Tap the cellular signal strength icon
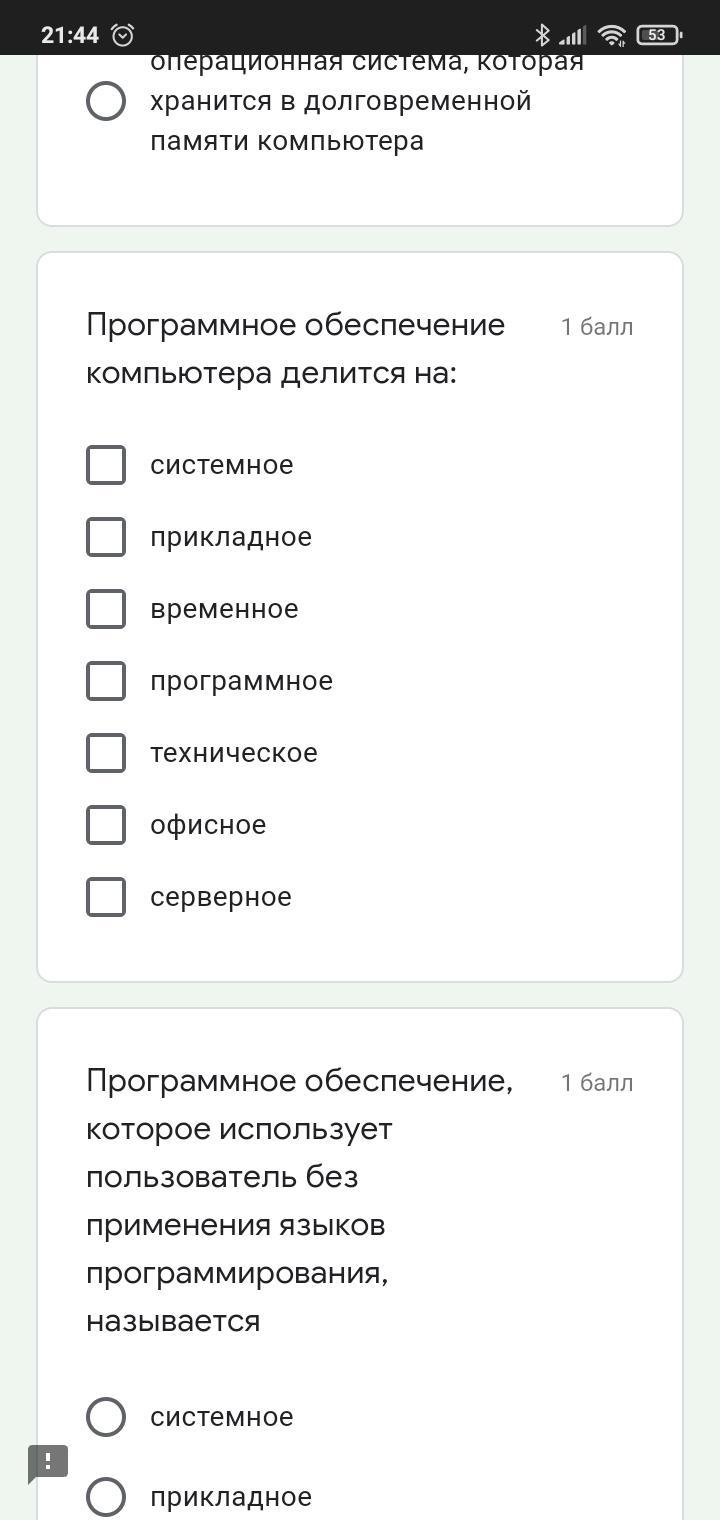 pos(573,36)
